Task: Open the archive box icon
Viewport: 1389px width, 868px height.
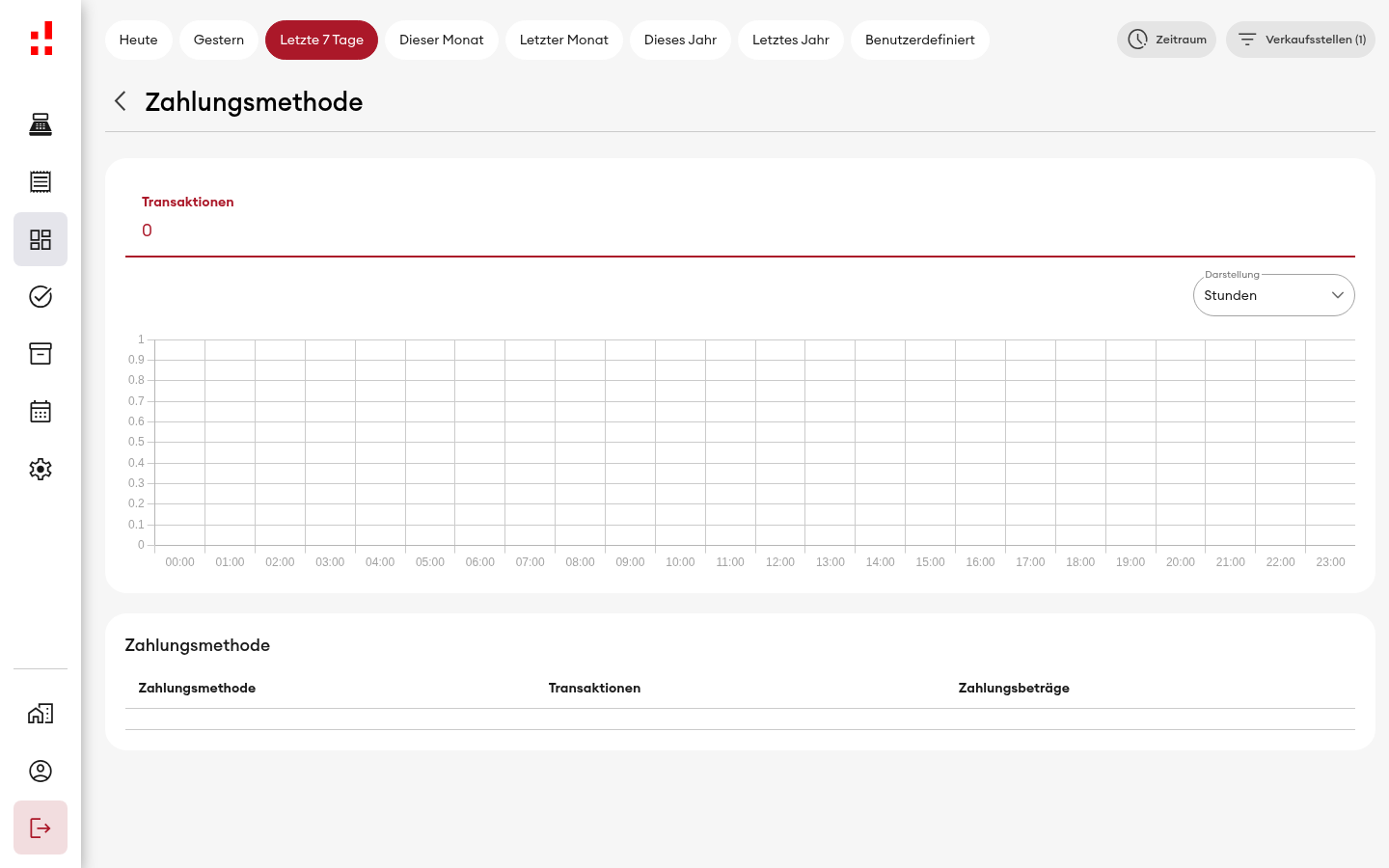Action: [x=41, y=354]
